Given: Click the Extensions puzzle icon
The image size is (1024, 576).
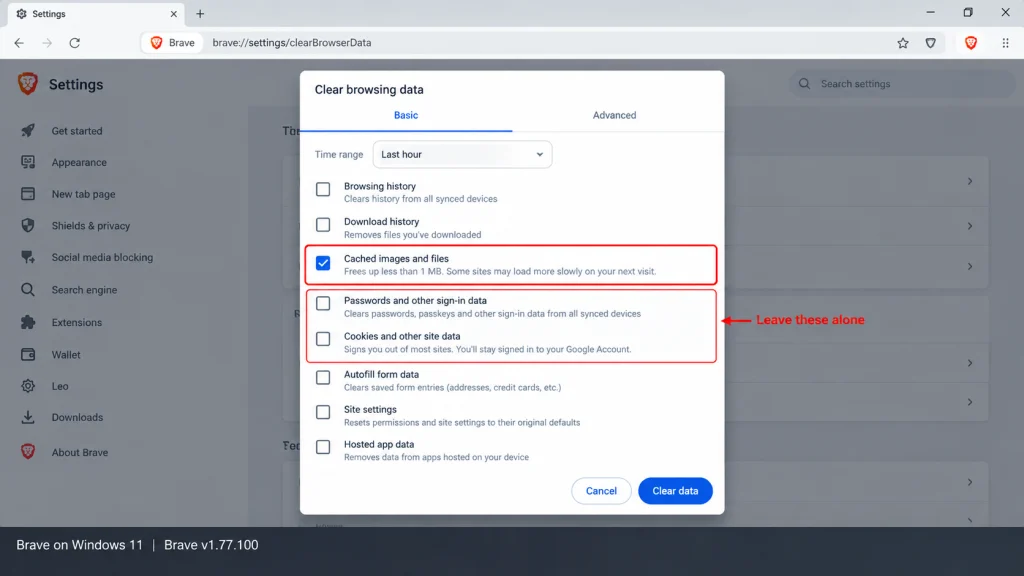Looking at the screenshot, I should pos(27,322).
